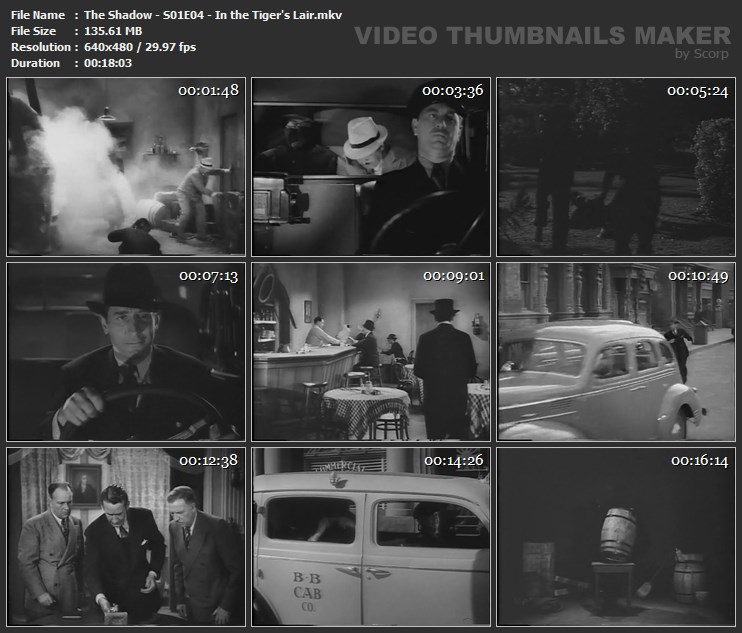
Task: Select the thumbnail timestamped 00:07:13
Action: point(126,352)
